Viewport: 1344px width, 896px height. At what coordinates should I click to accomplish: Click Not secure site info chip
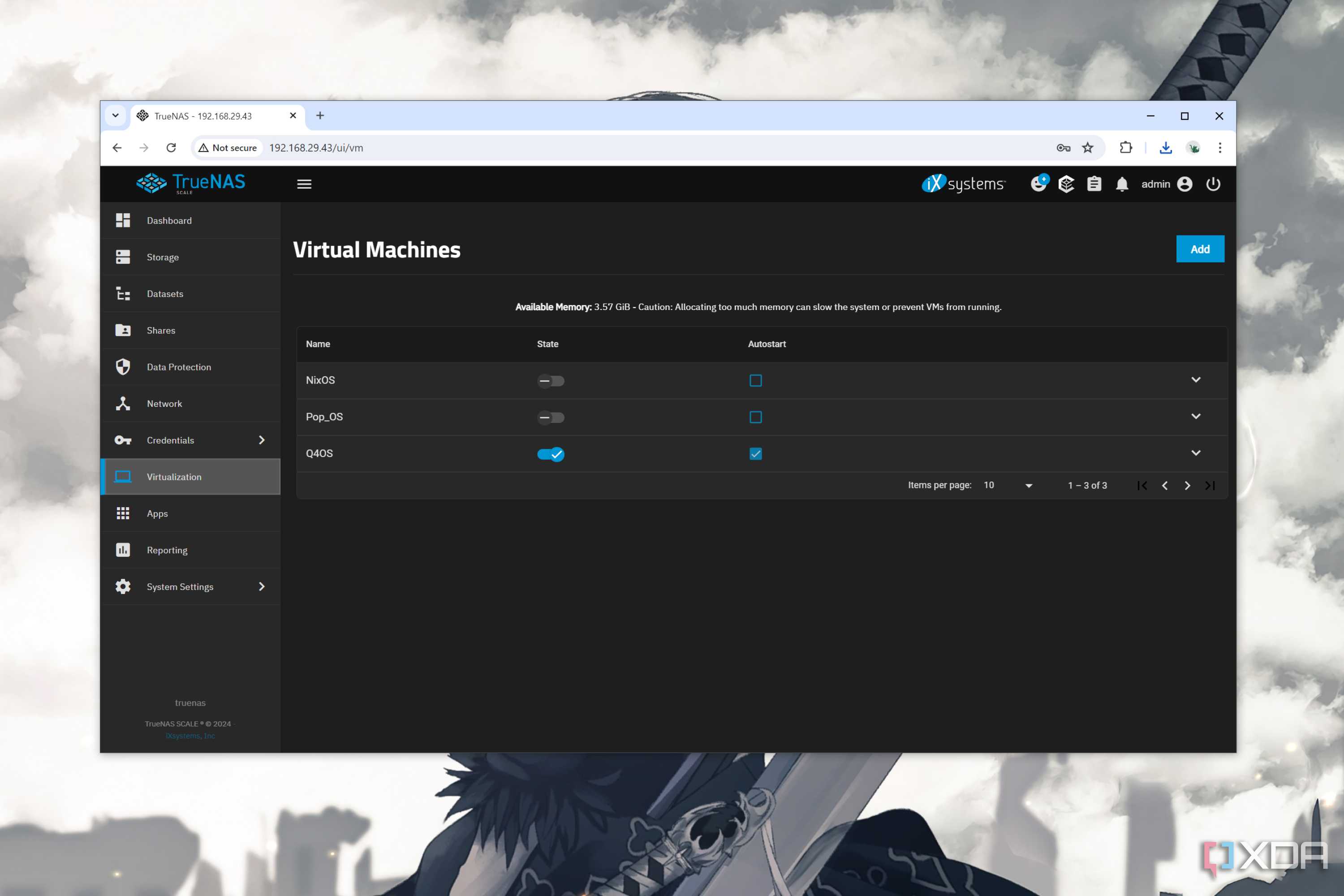(x=228, y=148)
